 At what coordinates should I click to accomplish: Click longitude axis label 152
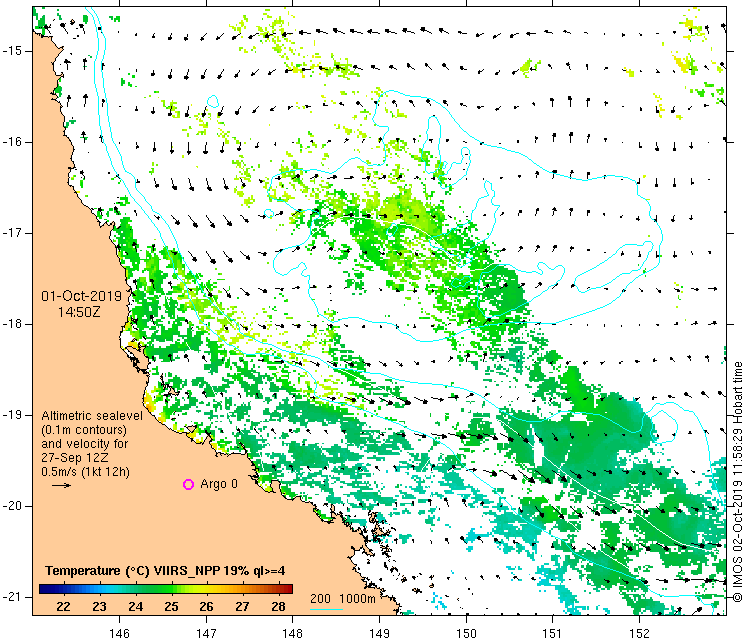click(640, 633)
